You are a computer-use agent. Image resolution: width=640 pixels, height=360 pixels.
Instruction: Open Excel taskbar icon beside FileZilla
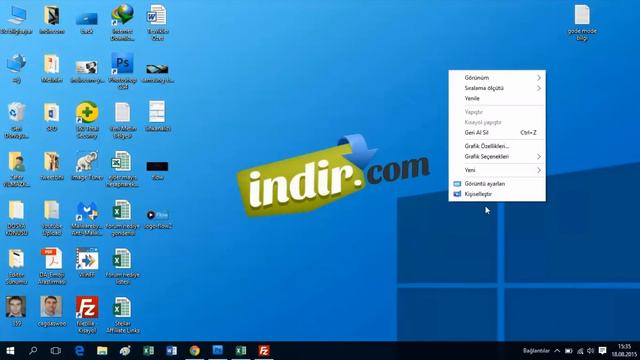pyautogui.click(x=241, y=351)
